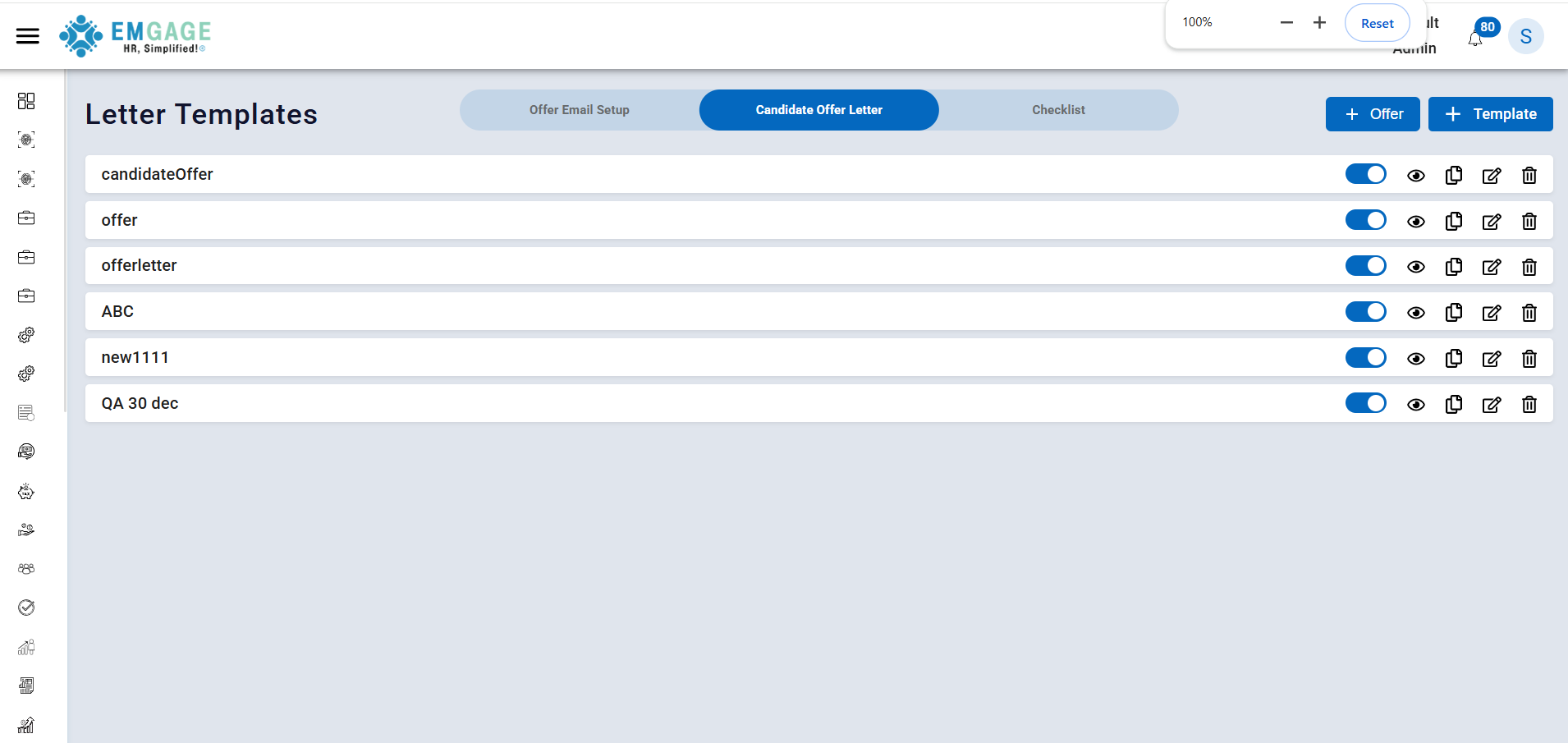Open the TAX piggy bank icon

point(26,491)
